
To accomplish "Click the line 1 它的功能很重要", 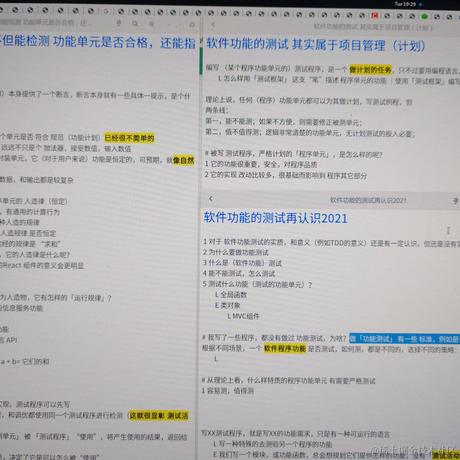I will coord(261,164).
